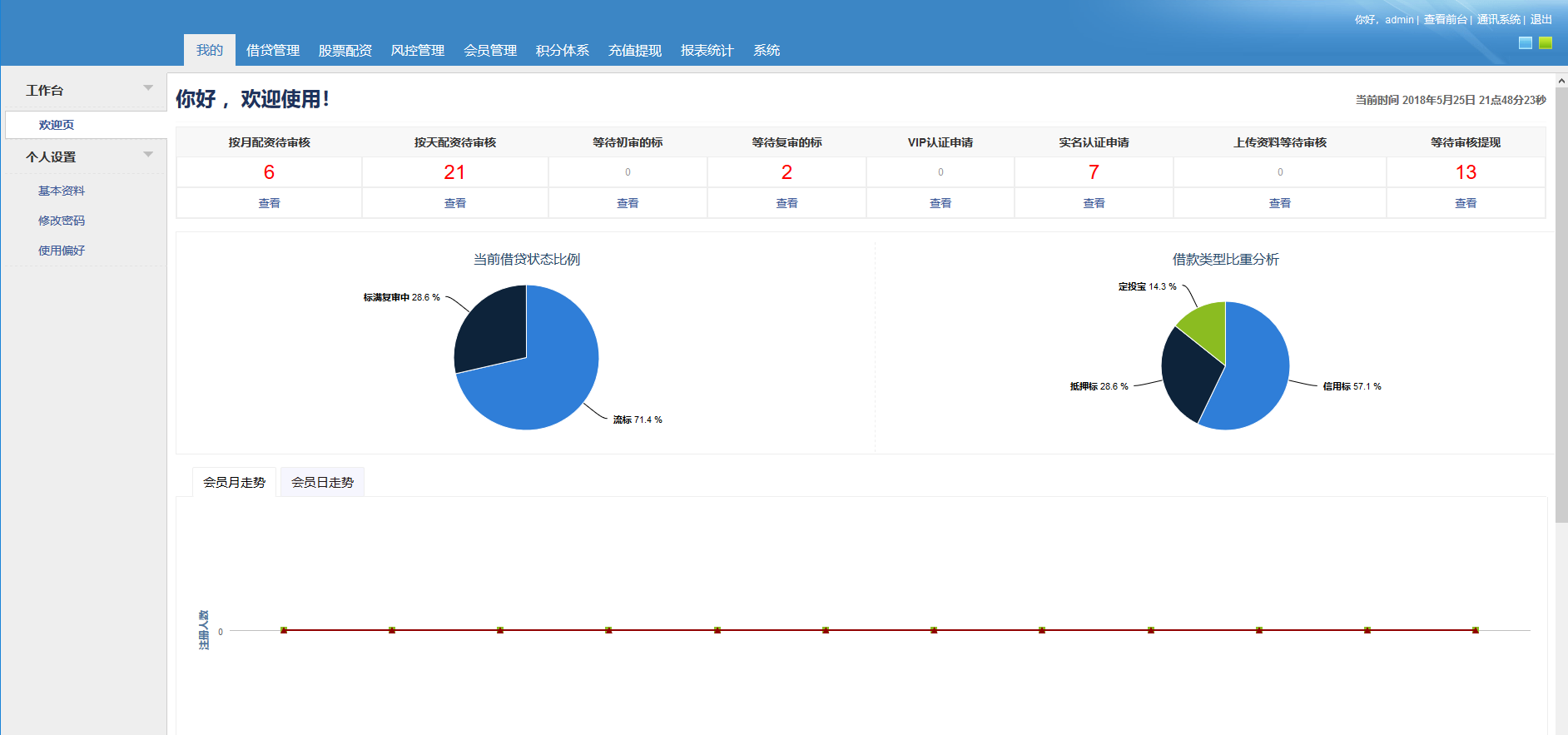Open 修改密码 in the sidebar
This screenshot has height=735, width=1568.
(x=62, y=221)
